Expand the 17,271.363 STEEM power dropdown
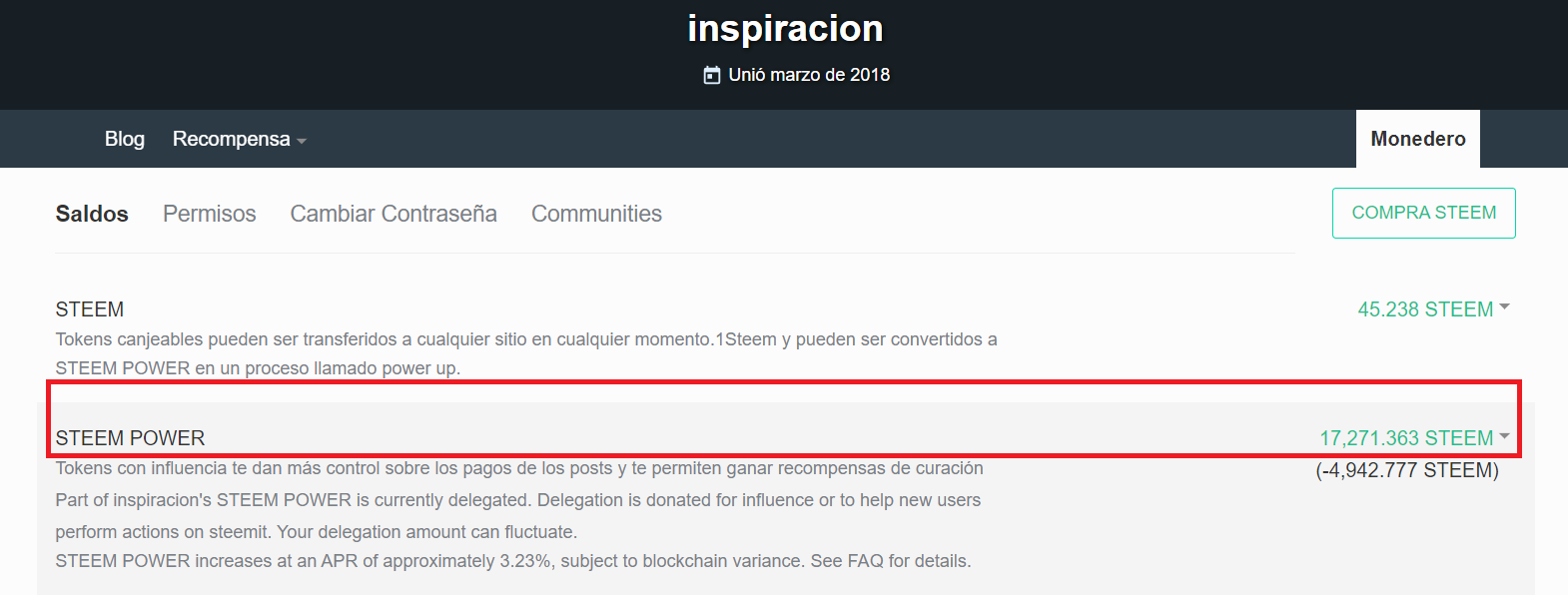This screenshot has height=595, width=1568. pyautogui.click(x=1413, y=438)
